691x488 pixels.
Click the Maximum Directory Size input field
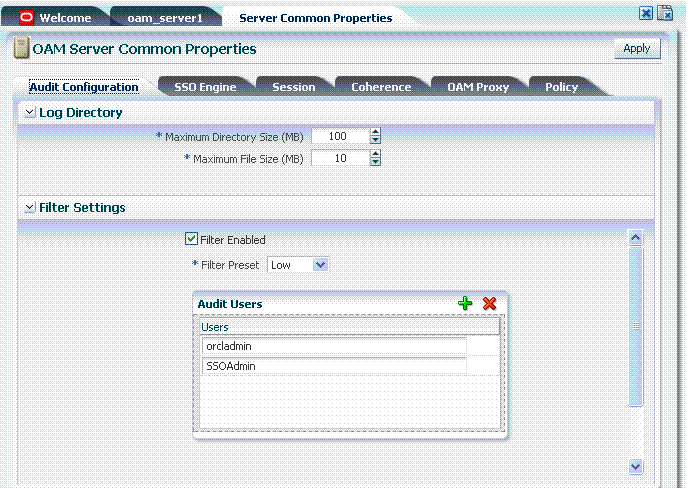tap(340, 136)
